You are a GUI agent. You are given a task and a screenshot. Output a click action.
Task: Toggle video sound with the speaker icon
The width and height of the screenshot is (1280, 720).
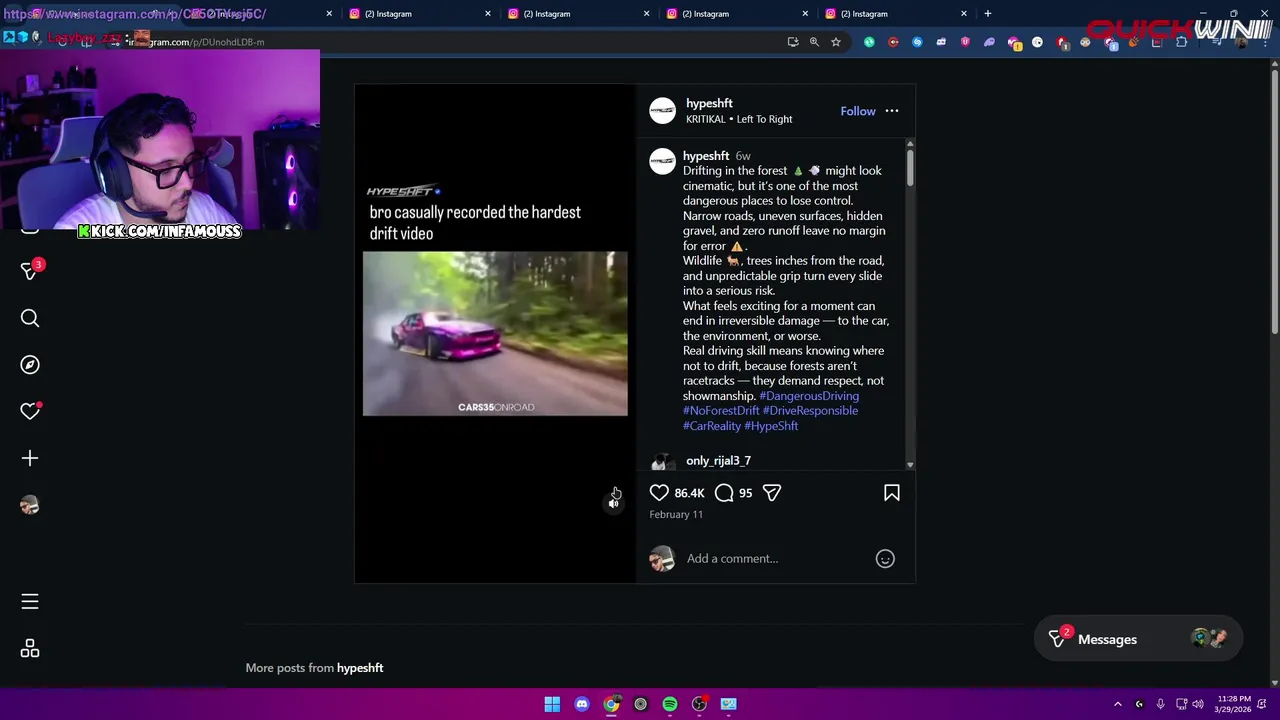coord(614,503)
